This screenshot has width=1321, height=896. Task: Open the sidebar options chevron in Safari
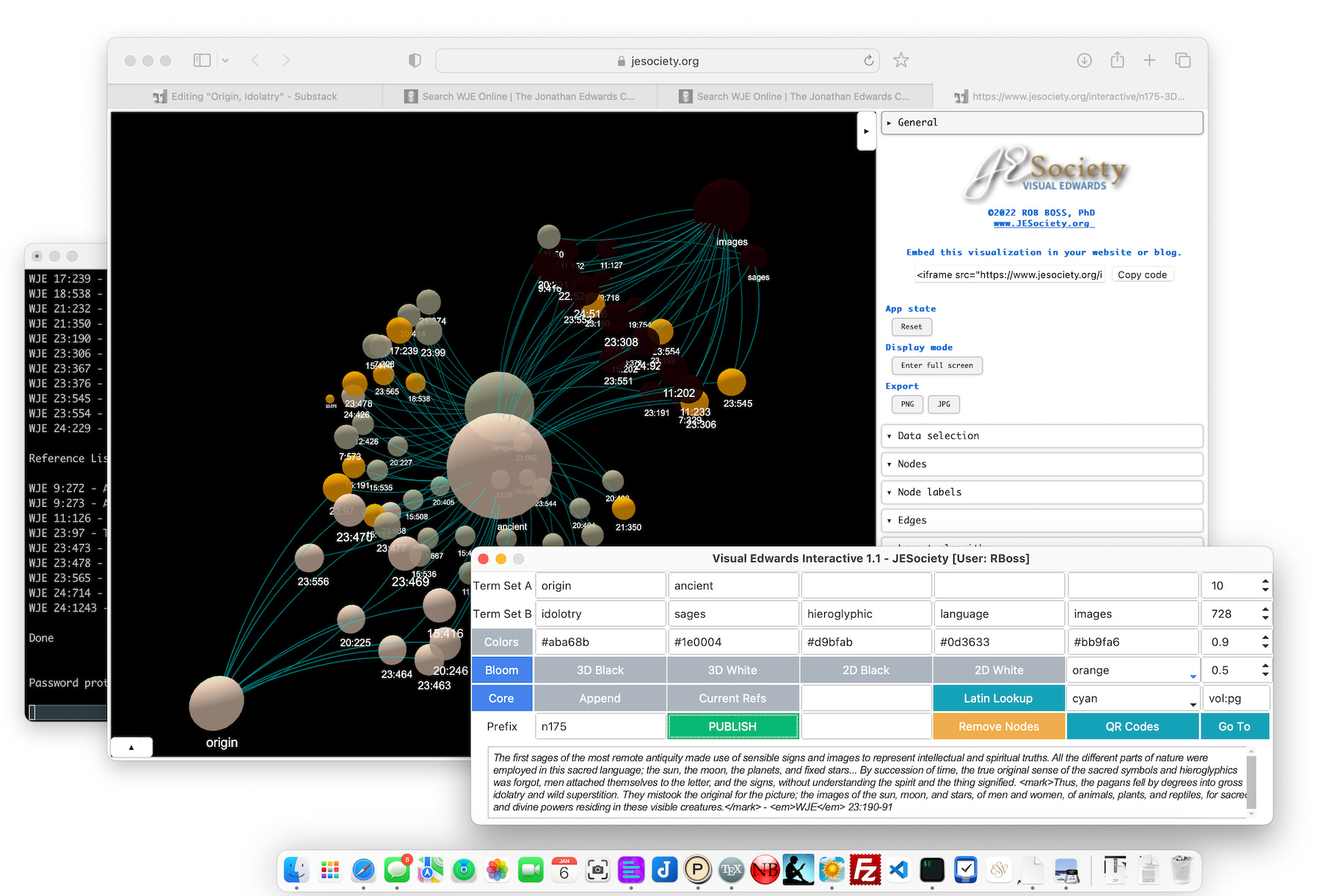pos(225,60)
